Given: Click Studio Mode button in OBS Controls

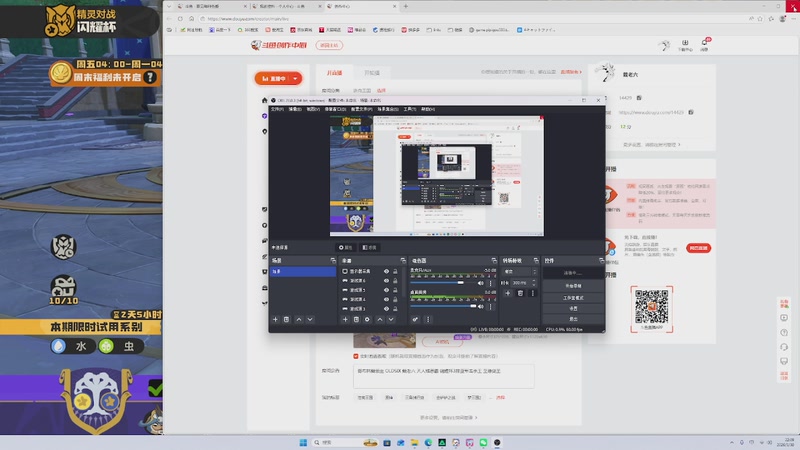Looking at the screenshot, I should pyautogui.click(x=573, y=297).
